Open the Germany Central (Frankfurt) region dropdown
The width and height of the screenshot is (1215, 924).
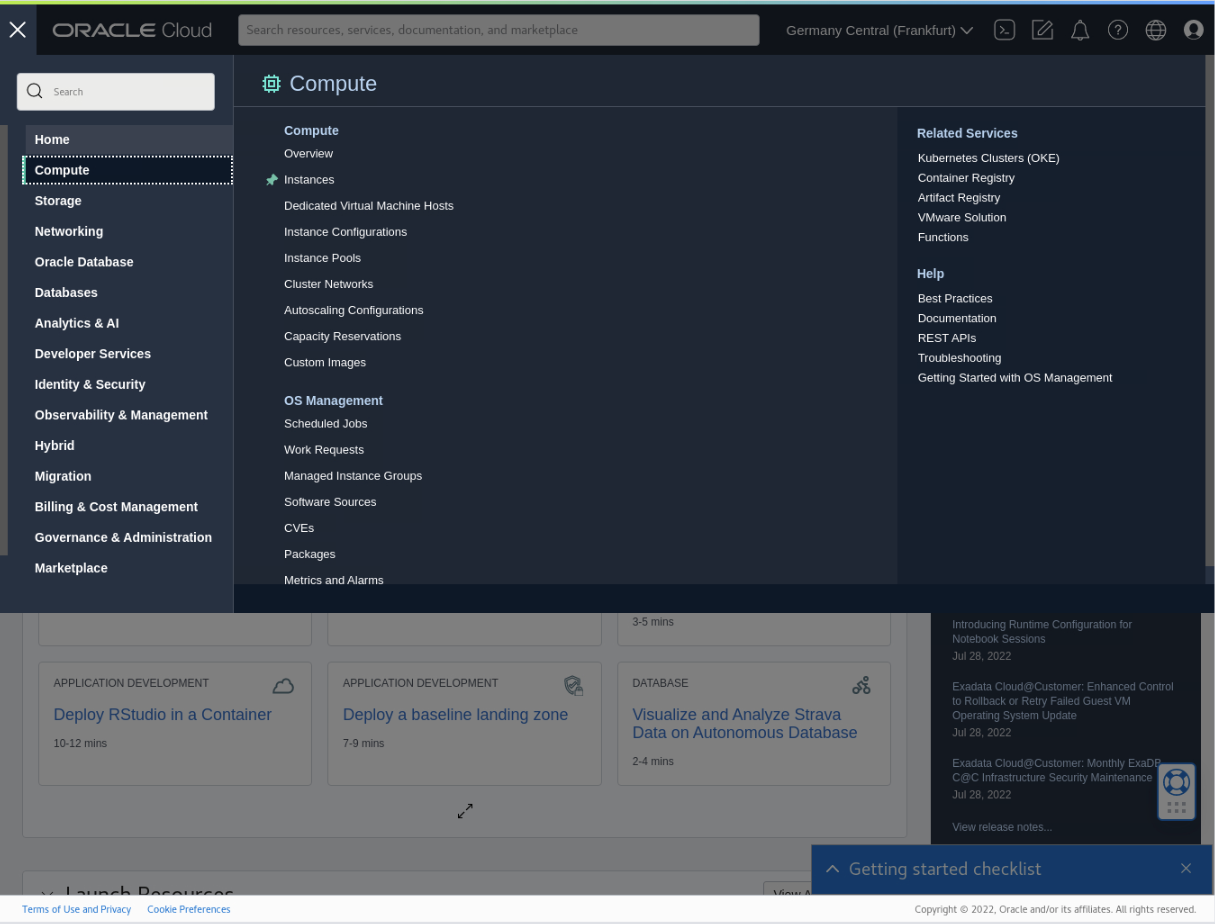click(878, 30)
